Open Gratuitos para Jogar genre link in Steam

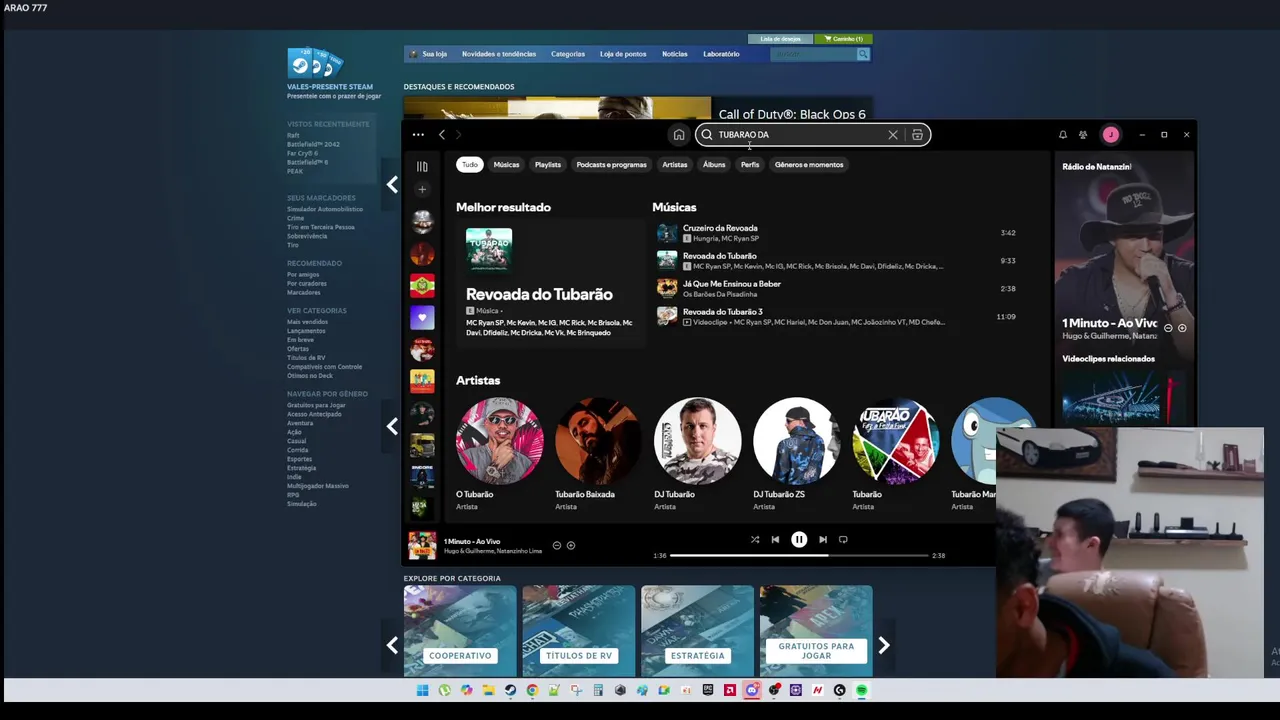(x=316, y=405)
